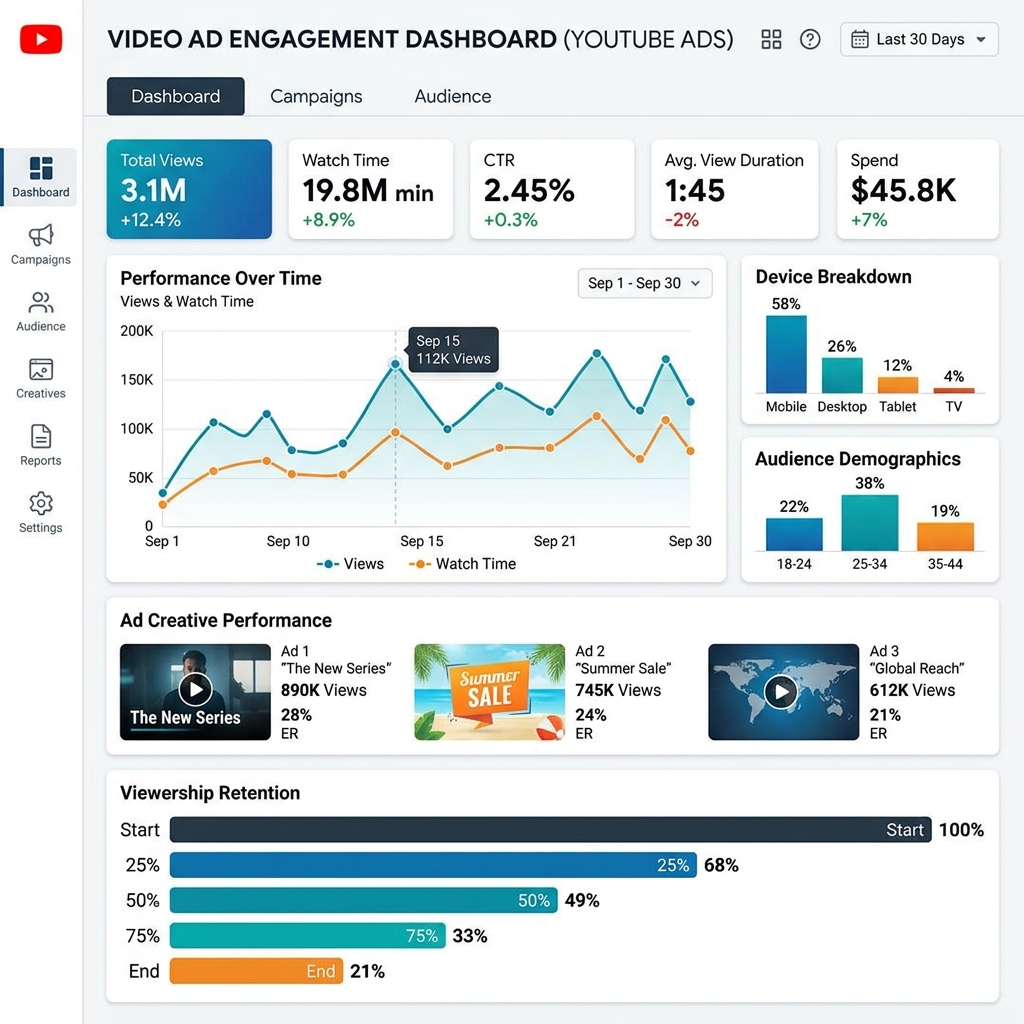This screenshot has height=1024, width=1024.
Task: Click the Sep 15 112K Views tooltip
Action: 453,349
